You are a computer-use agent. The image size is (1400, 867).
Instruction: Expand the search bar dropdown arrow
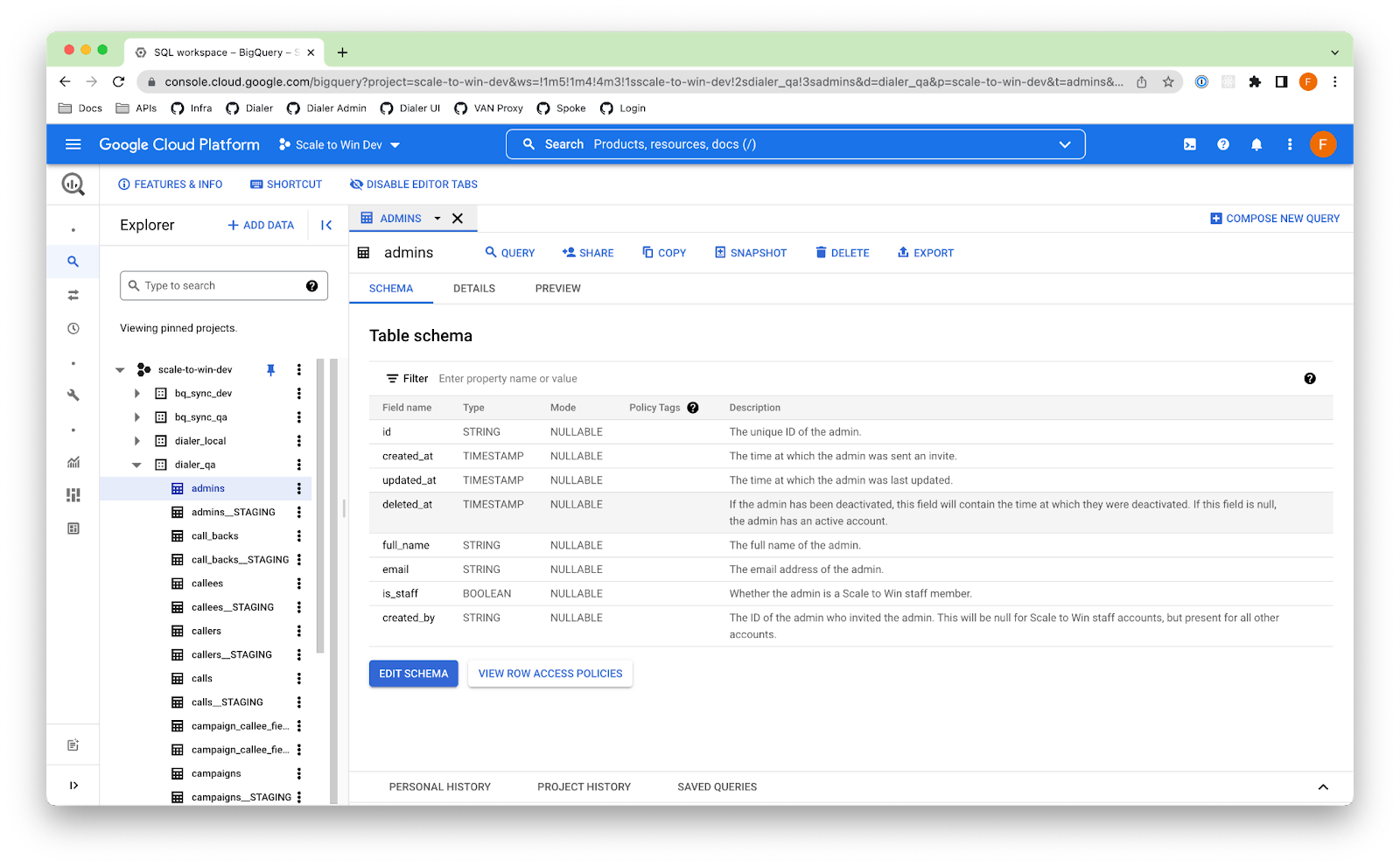[x=1065, y=144]
